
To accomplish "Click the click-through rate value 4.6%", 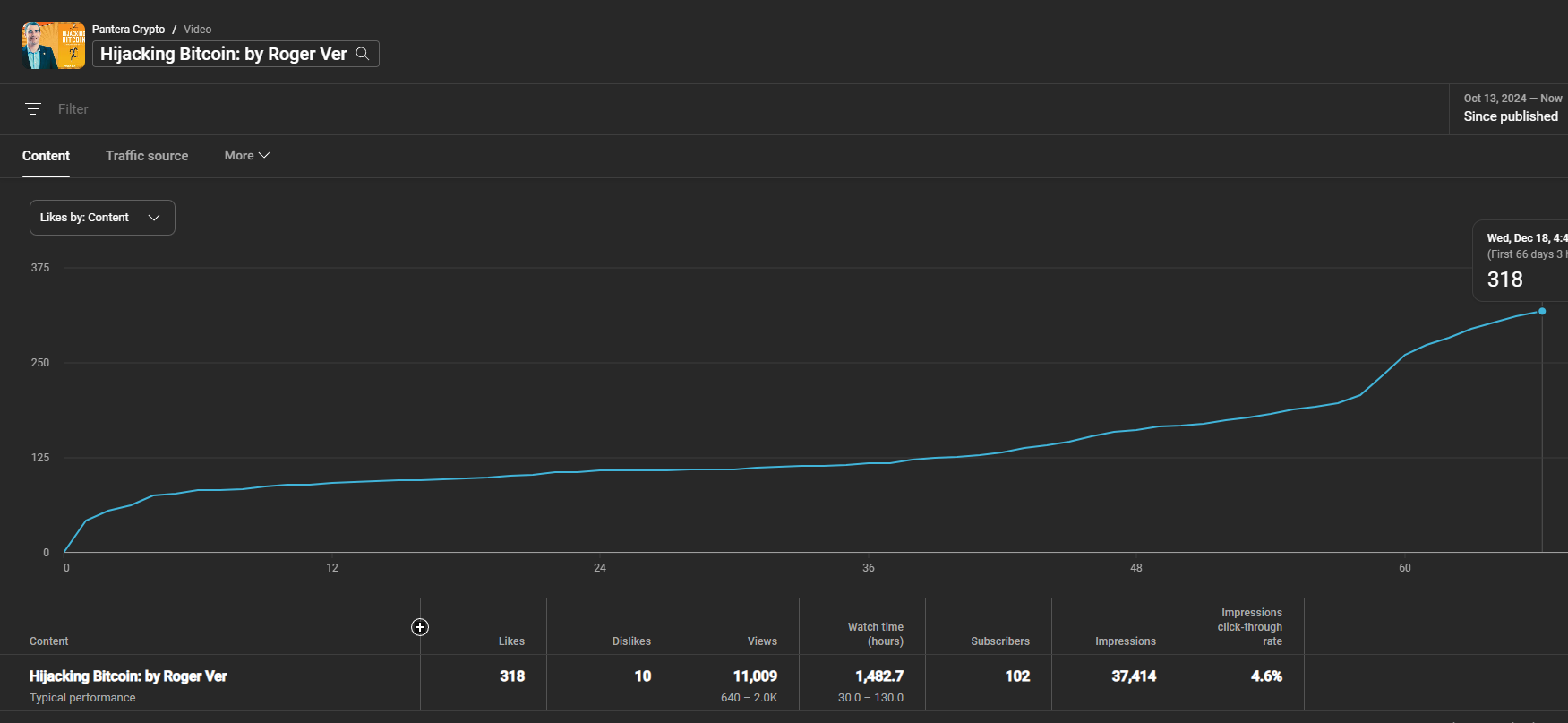I will pos(1266,676).
